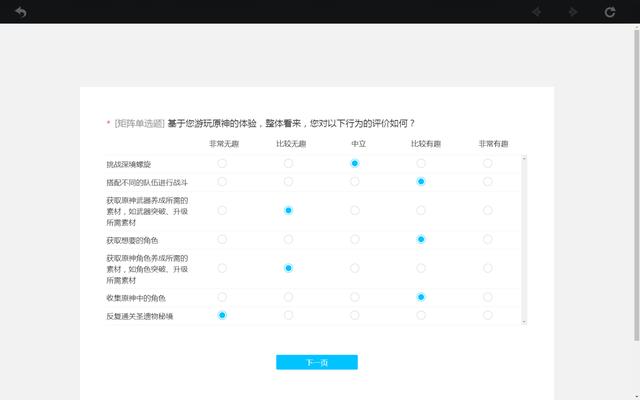
Task: Select 比较有趣 for 获取原神角色养成所需的素材
Action: tap(421, 268)
